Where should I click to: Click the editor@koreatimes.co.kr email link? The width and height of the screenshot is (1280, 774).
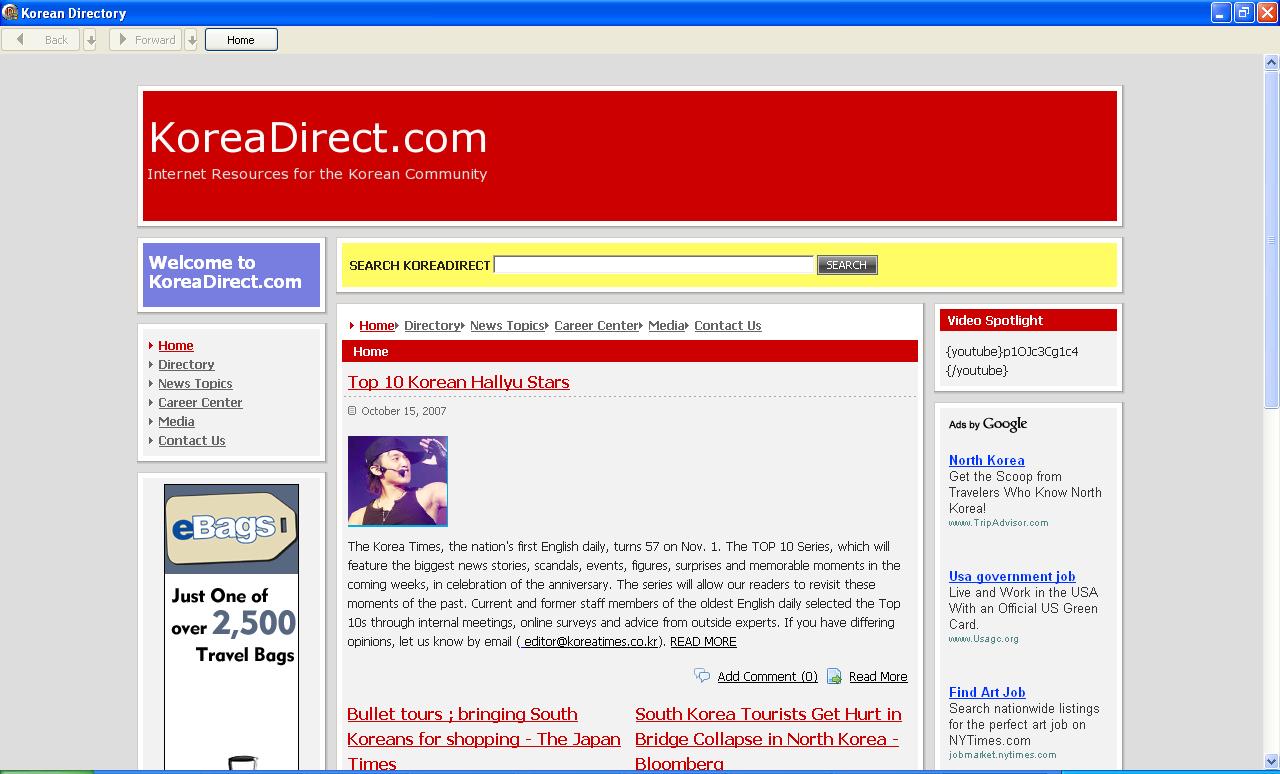(x=589, y=642)
